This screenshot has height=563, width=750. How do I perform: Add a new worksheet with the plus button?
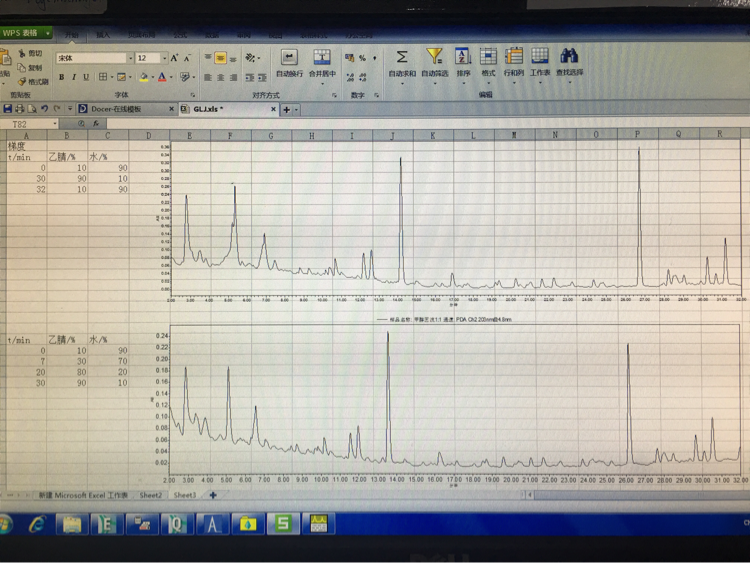tap(213, 495)
